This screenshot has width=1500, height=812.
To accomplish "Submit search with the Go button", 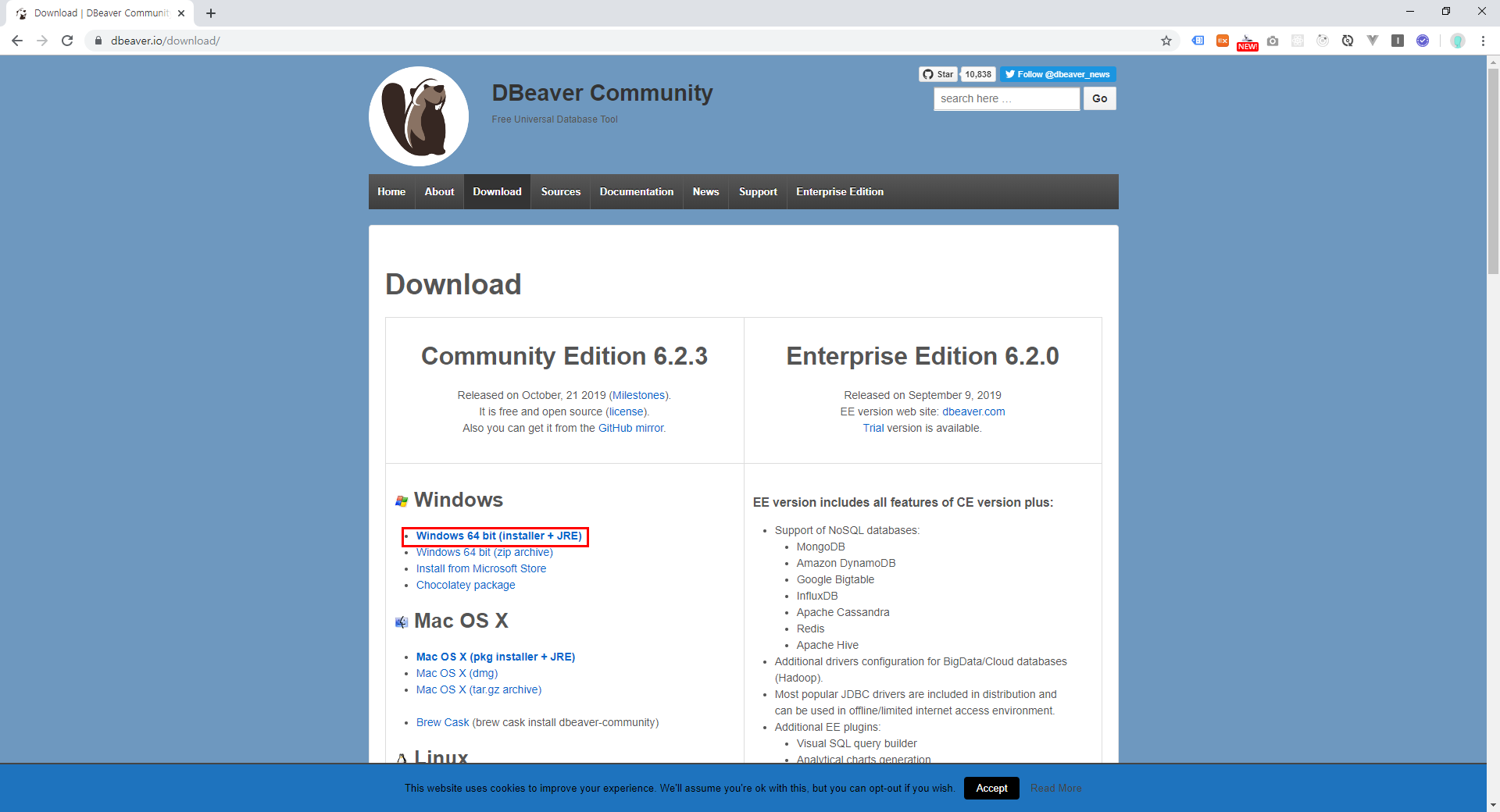I will pyautogui.click(x=1099, y=98).
